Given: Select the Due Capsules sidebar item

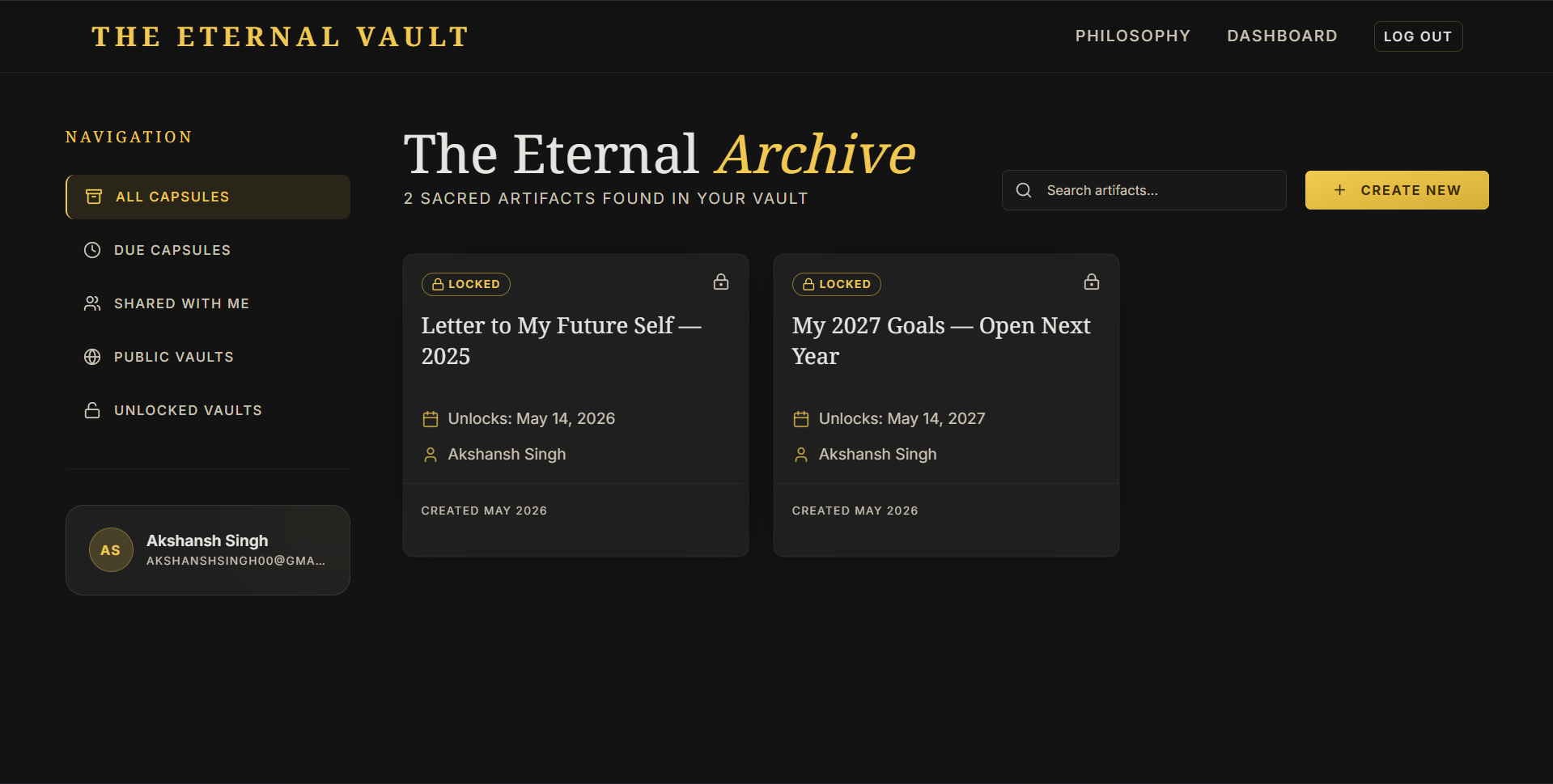Looking at the screenshot, I should (208, 250).
